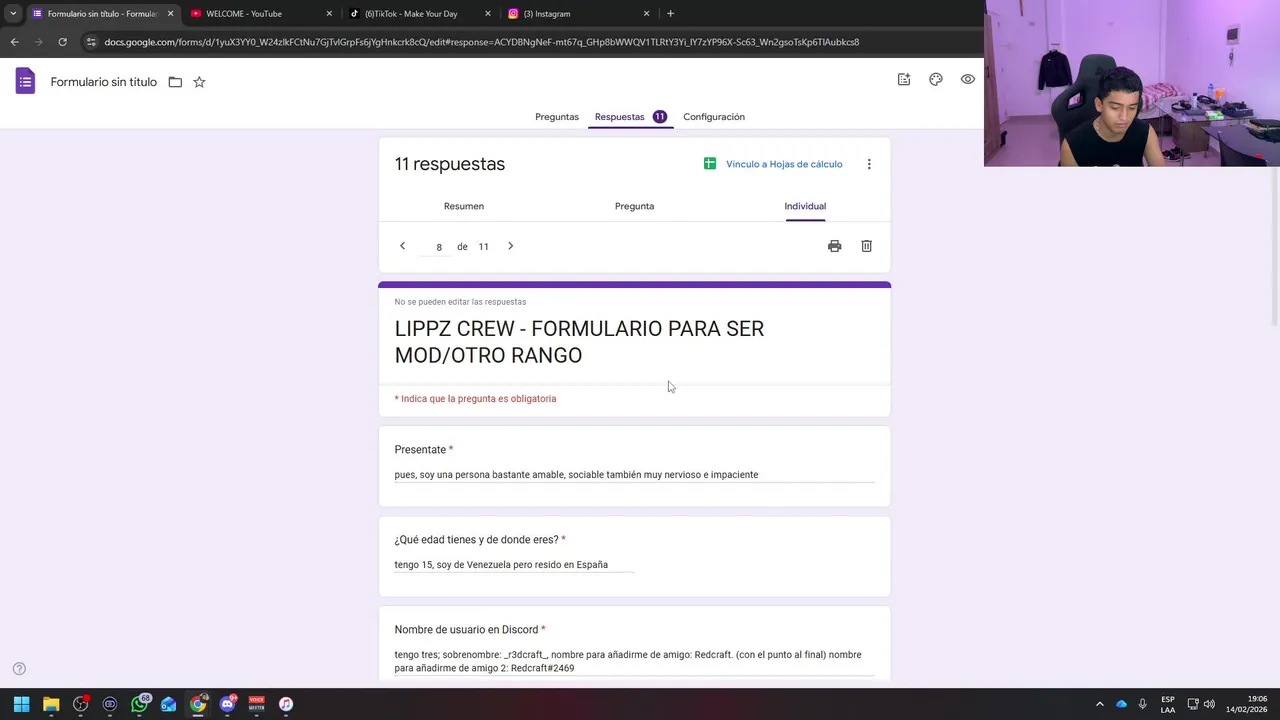
Task: Switch ESP LAA keyboard language
Action: [1168, 704]
